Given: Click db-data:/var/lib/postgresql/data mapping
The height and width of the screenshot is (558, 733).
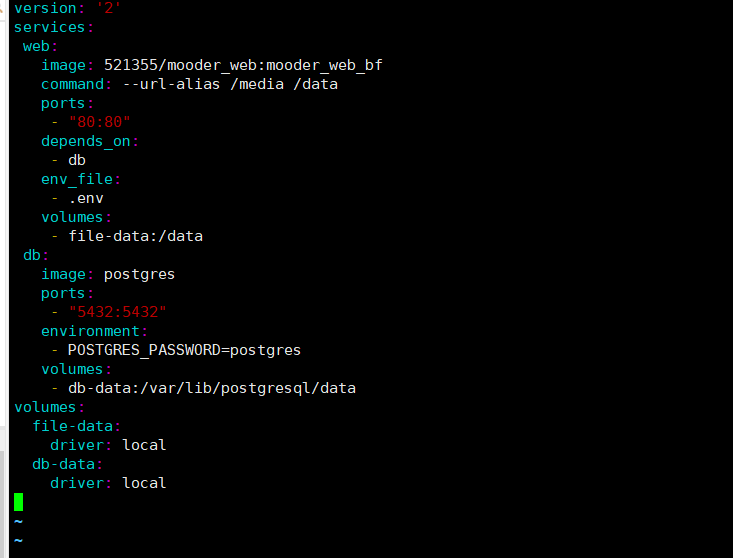Looking at the screenshot, I should (x=212, y=388).
